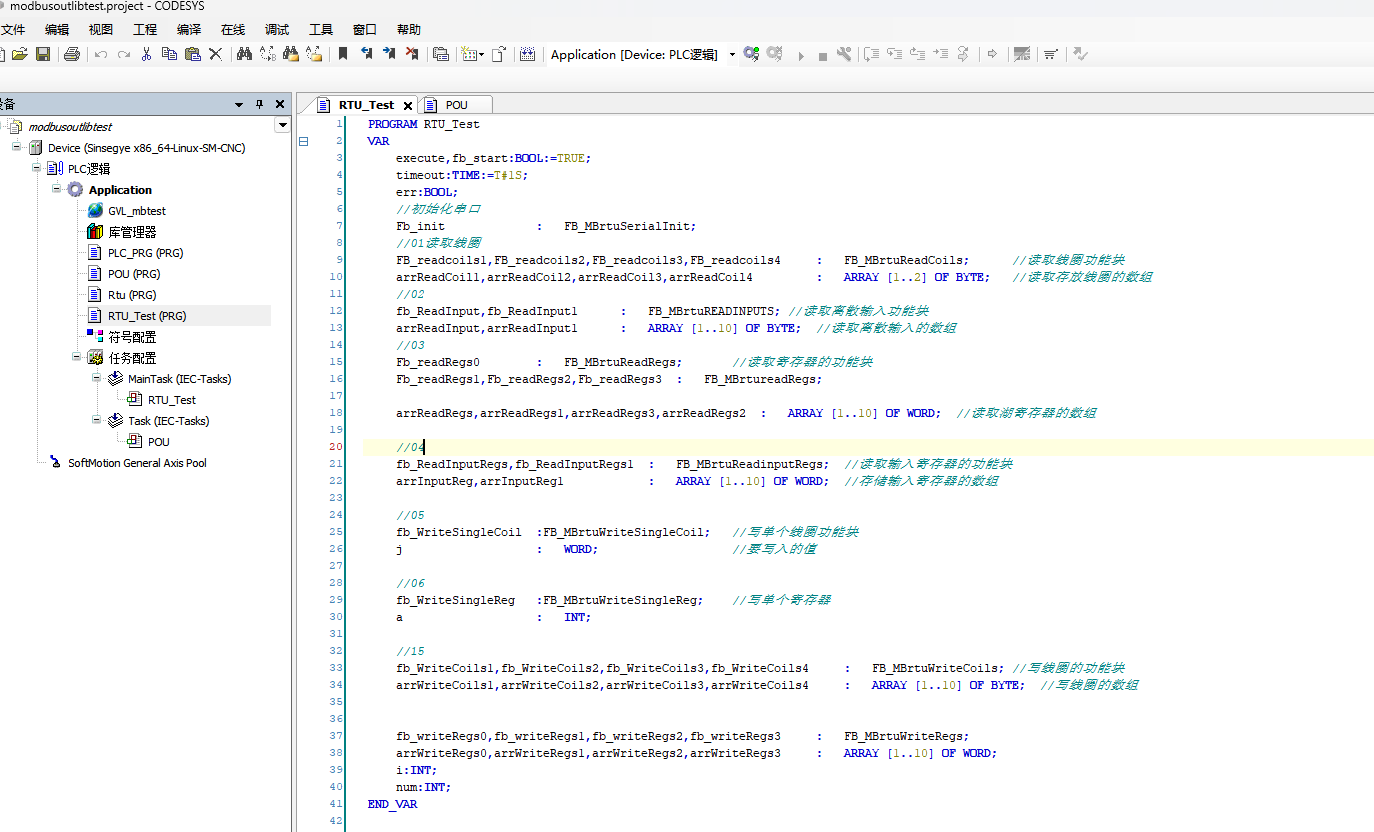
Task: Select GVL_mbtest in the device tree
Action: (x=136, y=211)
